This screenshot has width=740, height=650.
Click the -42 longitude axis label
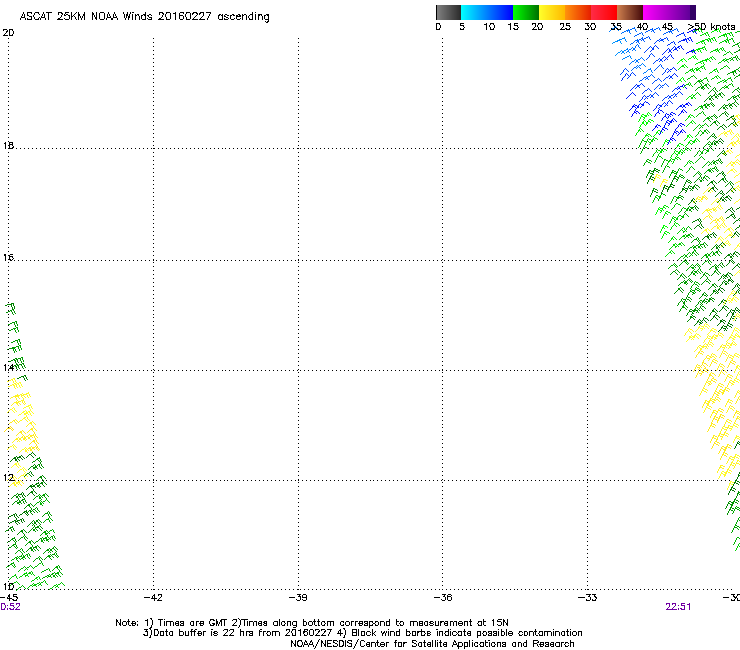[153, 598]
